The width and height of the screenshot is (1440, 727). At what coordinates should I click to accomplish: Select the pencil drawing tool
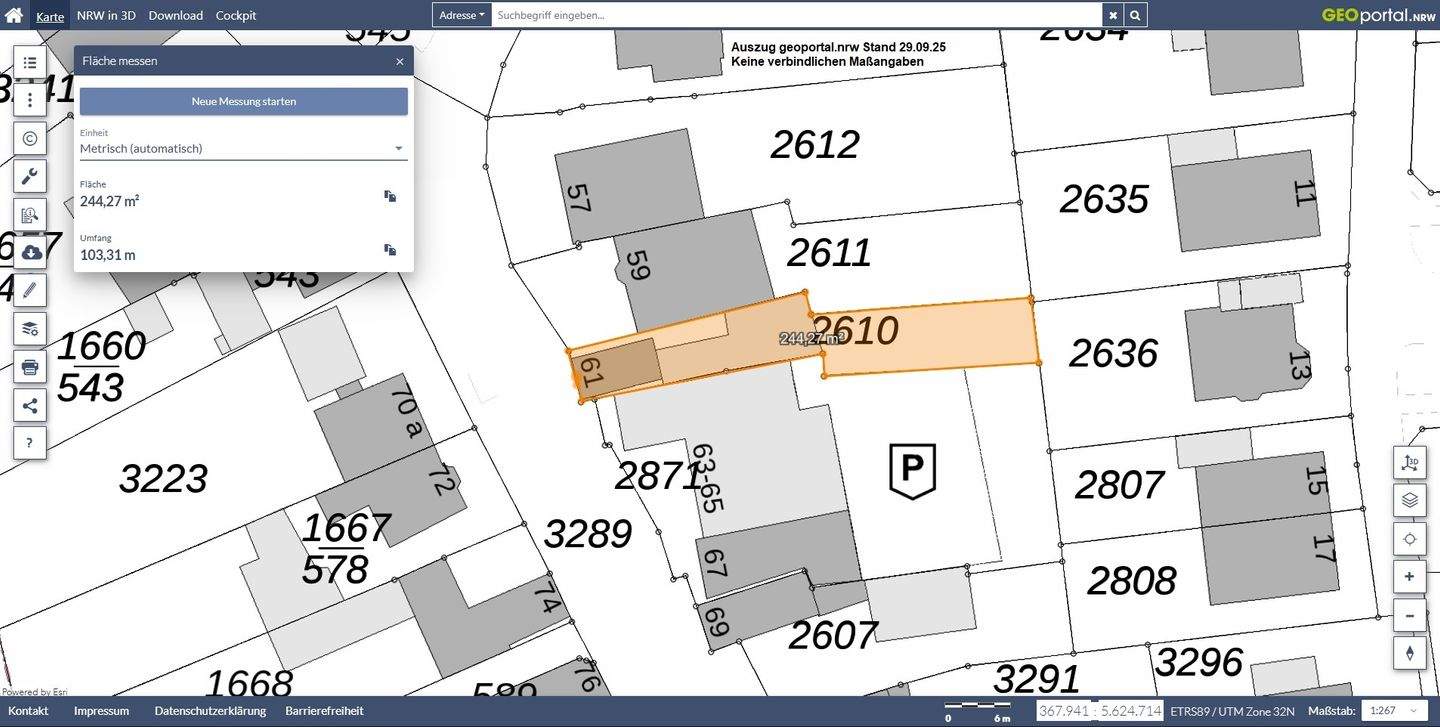click(x=30, y=290)
